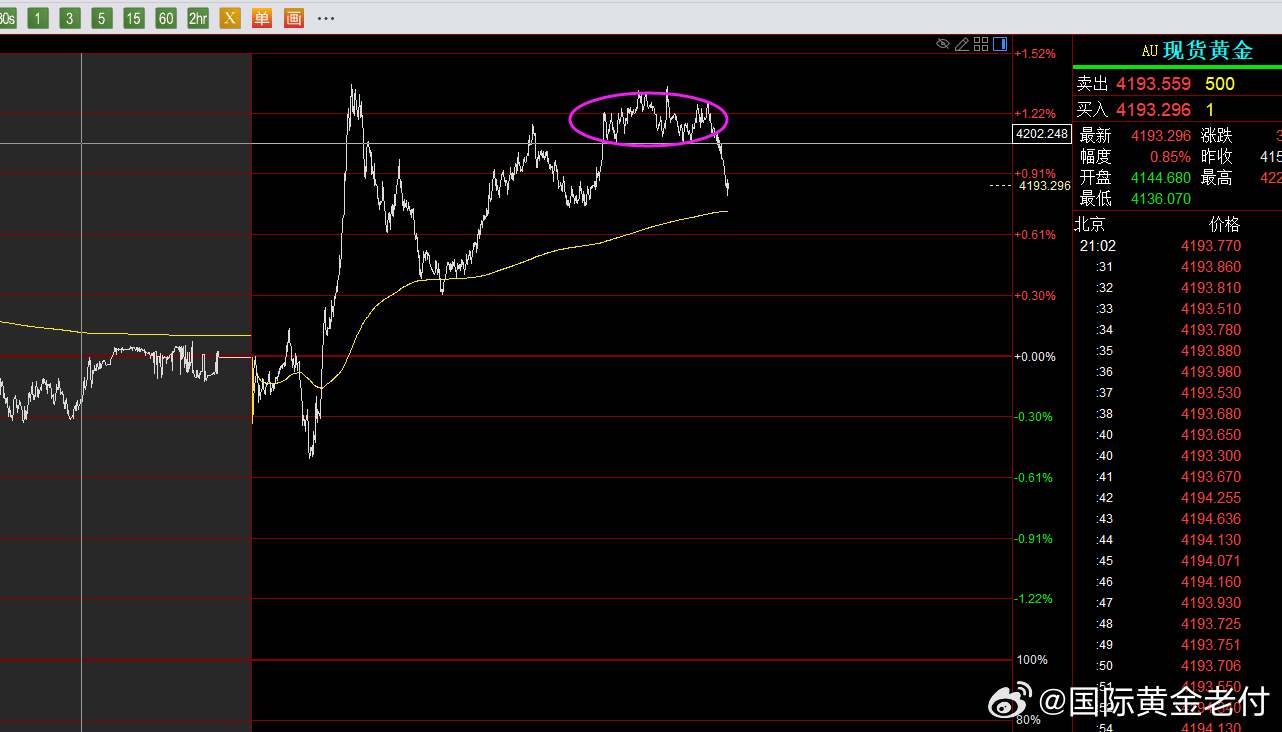Select the :32 tick price 4193.810
1282x732 pixels.
pos(1211,288)
